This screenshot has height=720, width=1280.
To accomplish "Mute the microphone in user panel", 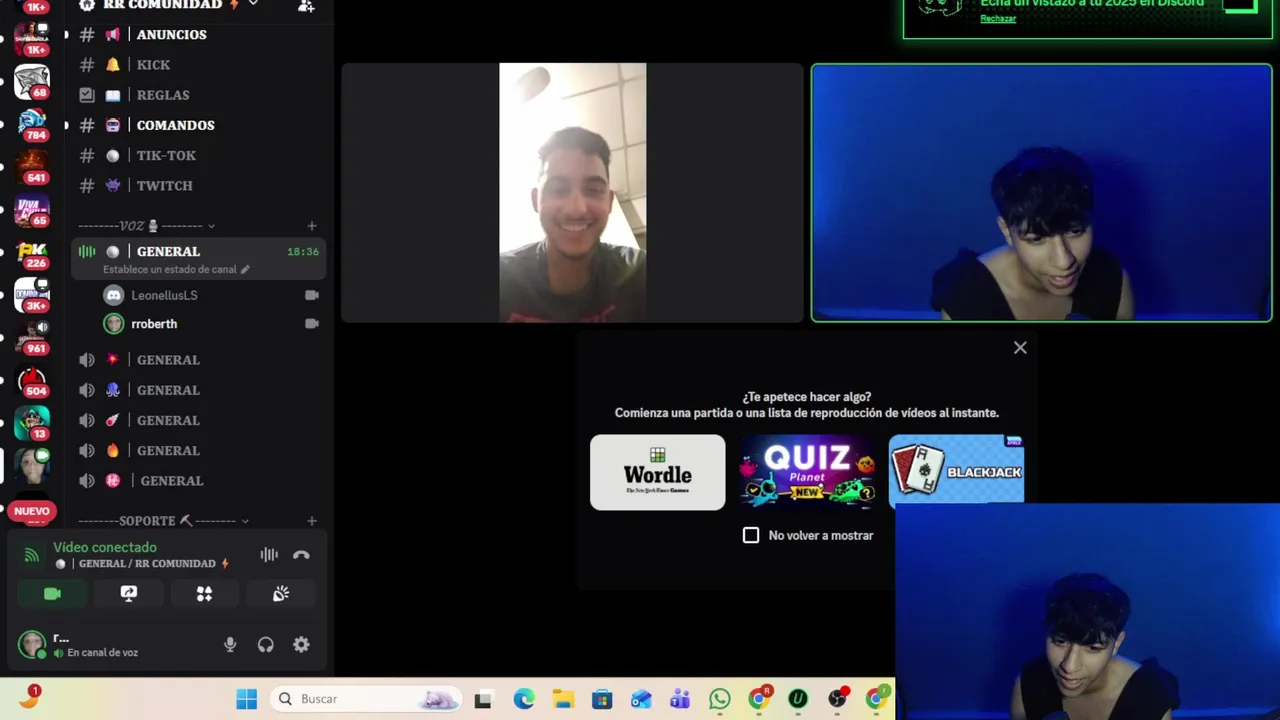I will (x=230, y=645).
